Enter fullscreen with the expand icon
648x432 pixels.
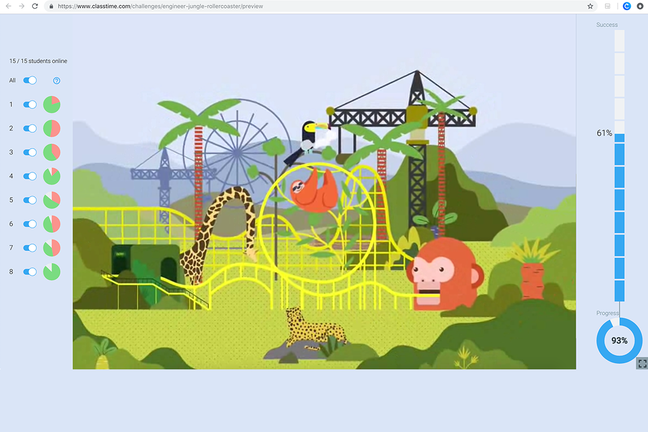[642, 363]
